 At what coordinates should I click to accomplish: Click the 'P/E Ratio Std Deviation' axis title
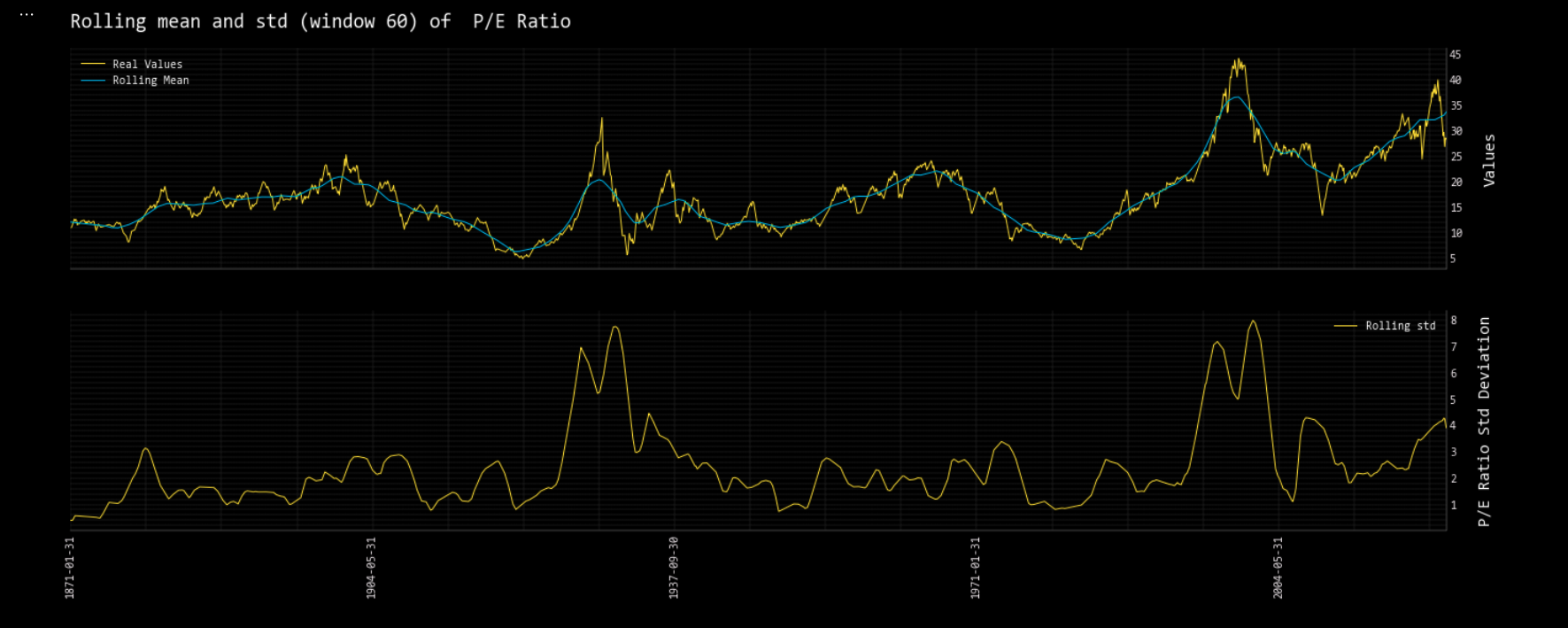1484,422
